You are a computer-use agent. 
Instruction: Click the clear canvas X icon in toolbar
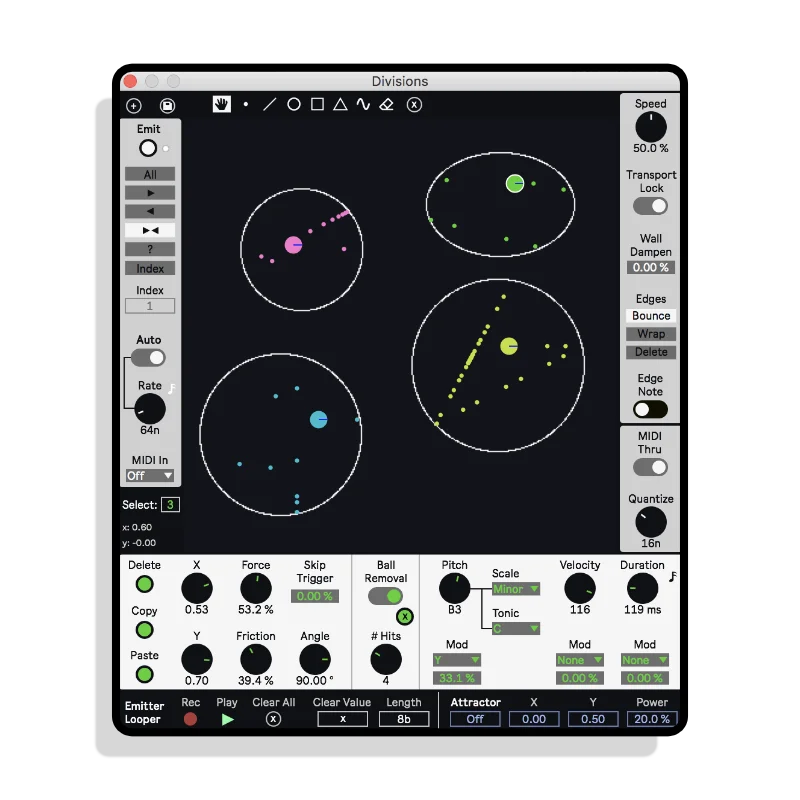[x=414, y=105]
